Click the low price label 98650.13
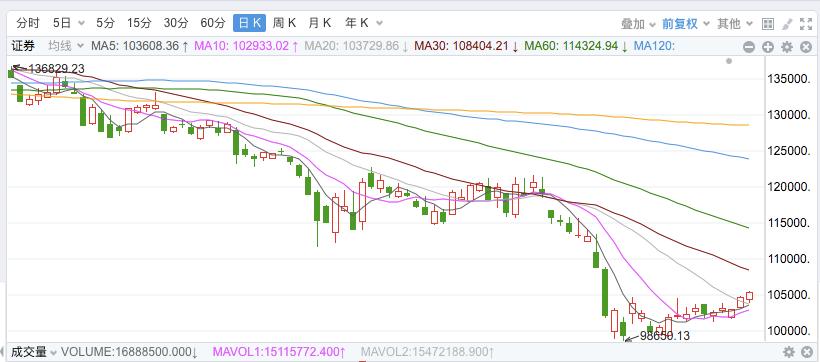 [x=665, y=336]
